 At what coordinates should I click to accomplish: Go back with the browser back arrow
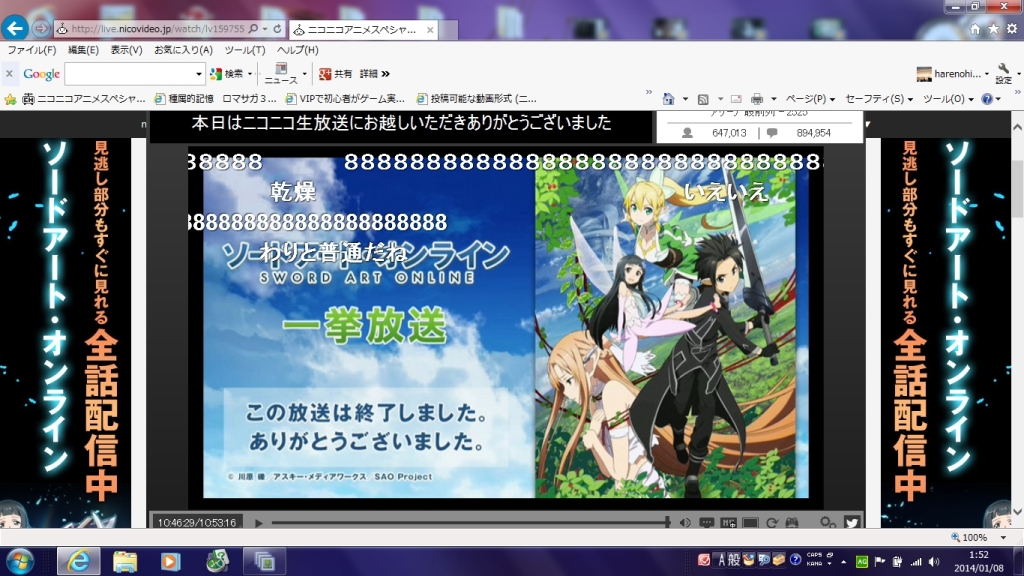pyautogui.click(x=15, y=28)
